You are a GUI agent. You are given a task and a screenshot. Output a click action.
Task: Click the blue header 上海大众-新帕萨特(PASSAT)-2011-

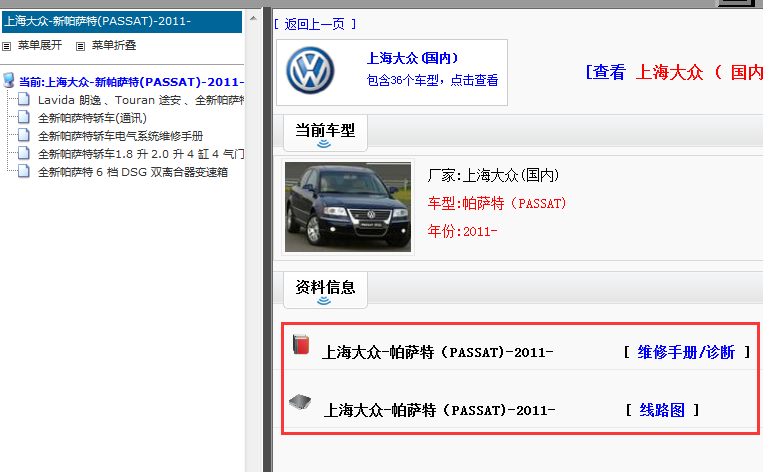tap(122, 21)
